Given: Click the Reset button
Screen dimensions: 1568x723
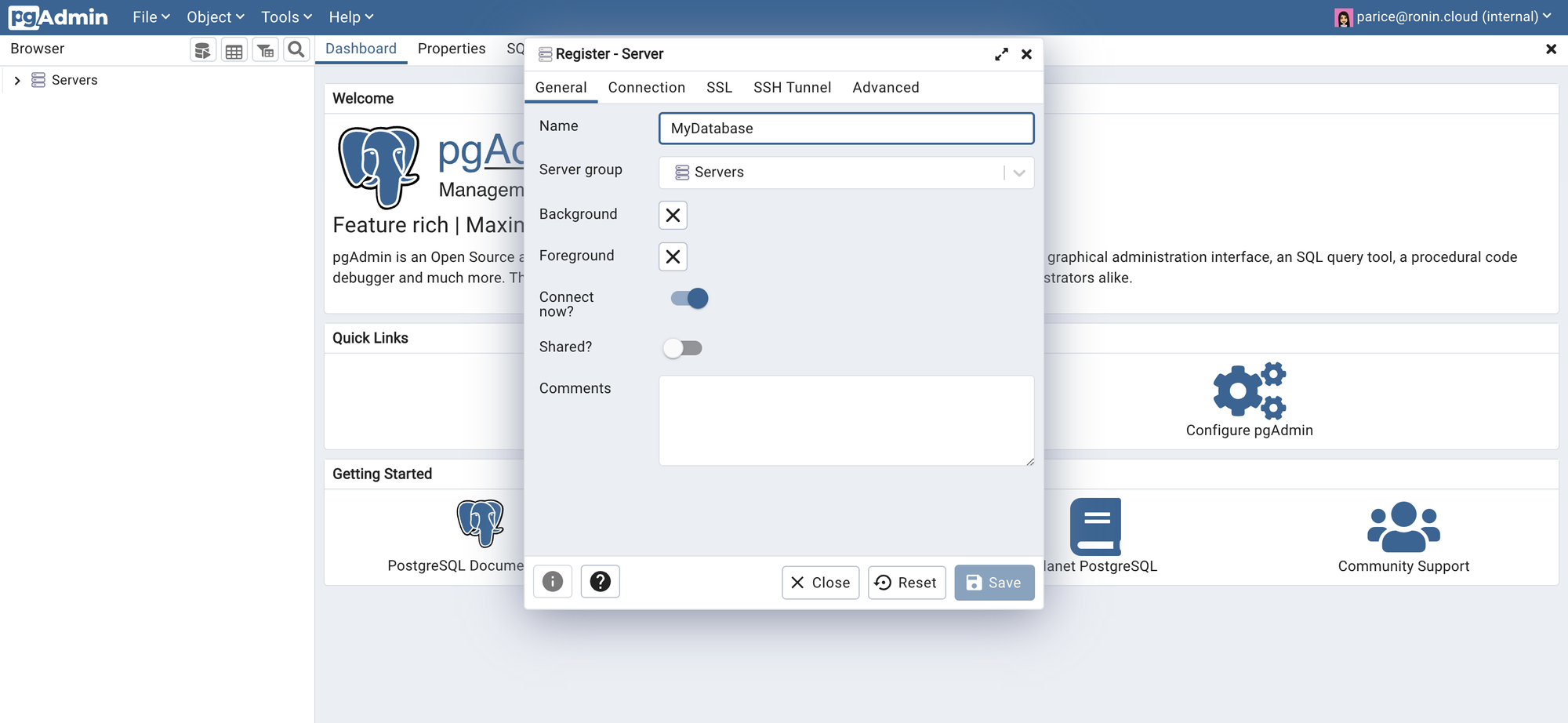Looking at the screenshot, I should 907,583.
